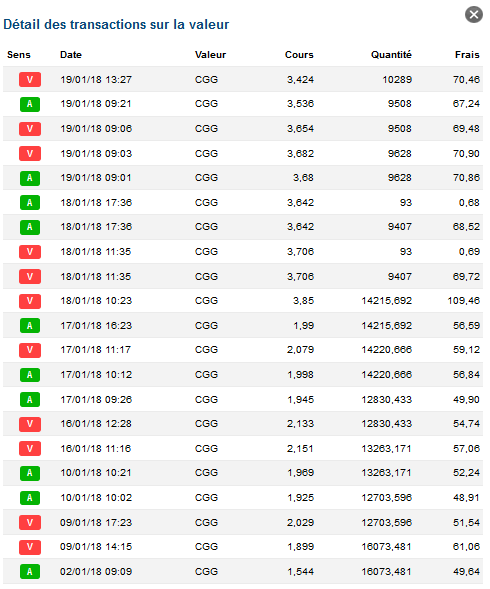The width and height of the screenshot is (490, 589).
Task: Click the Sens column header
Action: tap(19, 55)
